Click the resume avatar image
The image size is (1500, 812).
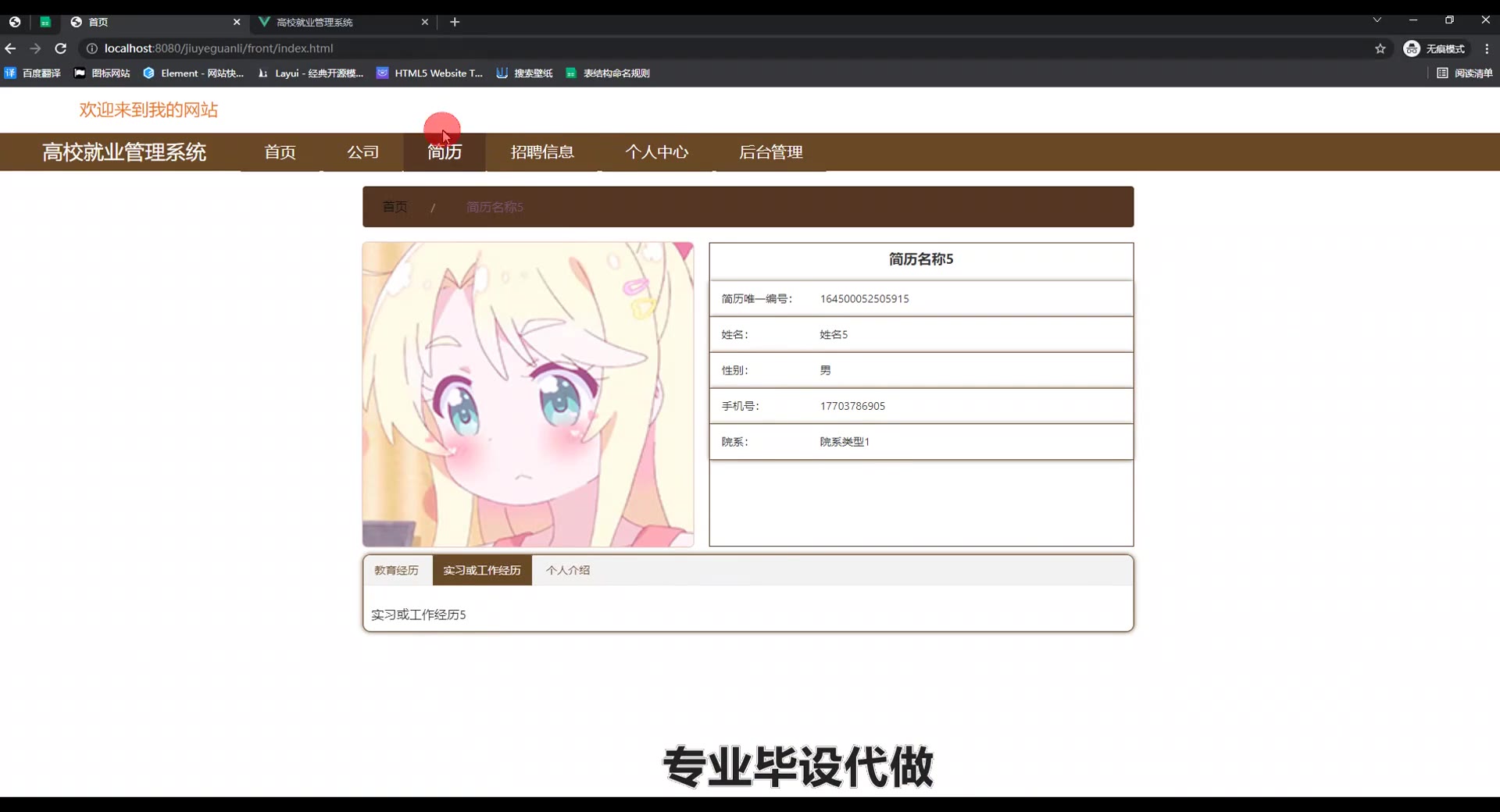(x=528, y=394)
